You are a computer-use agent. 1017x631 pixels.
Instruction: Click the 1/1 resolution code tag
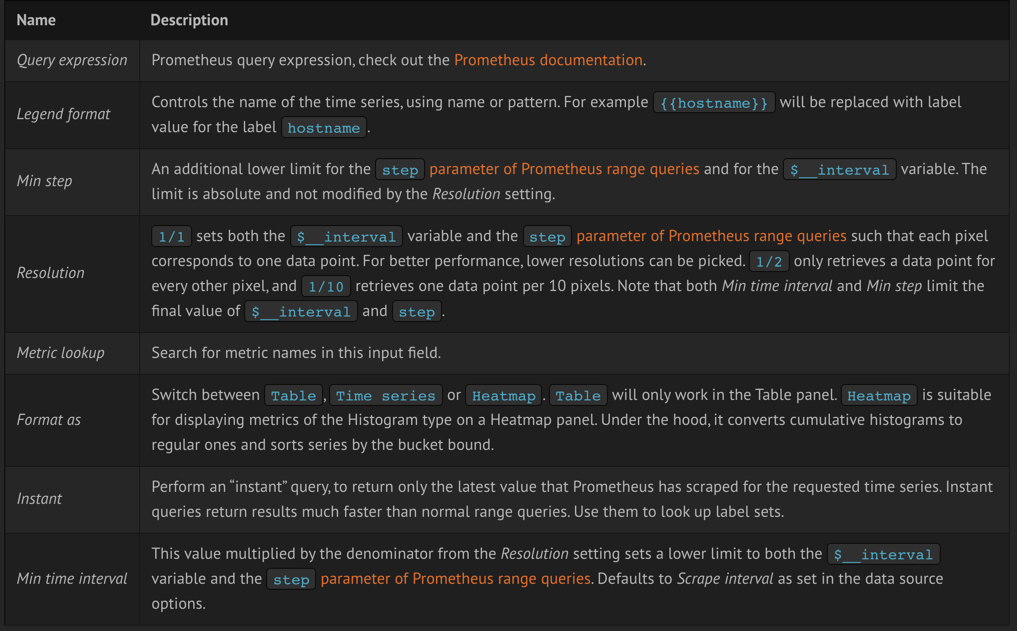tap(171, 236)
